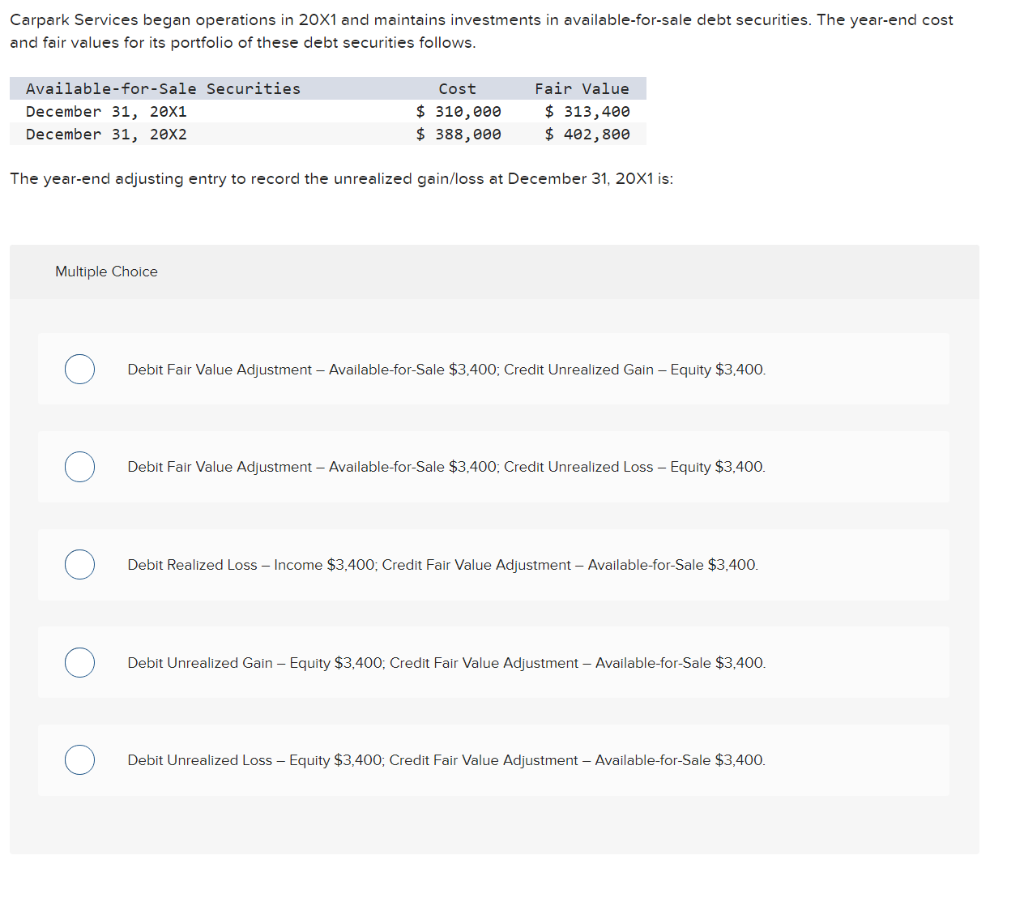Click the Debit Unrealized Loss – Equity answer text

pyautogui.click(x=445, y=760)
